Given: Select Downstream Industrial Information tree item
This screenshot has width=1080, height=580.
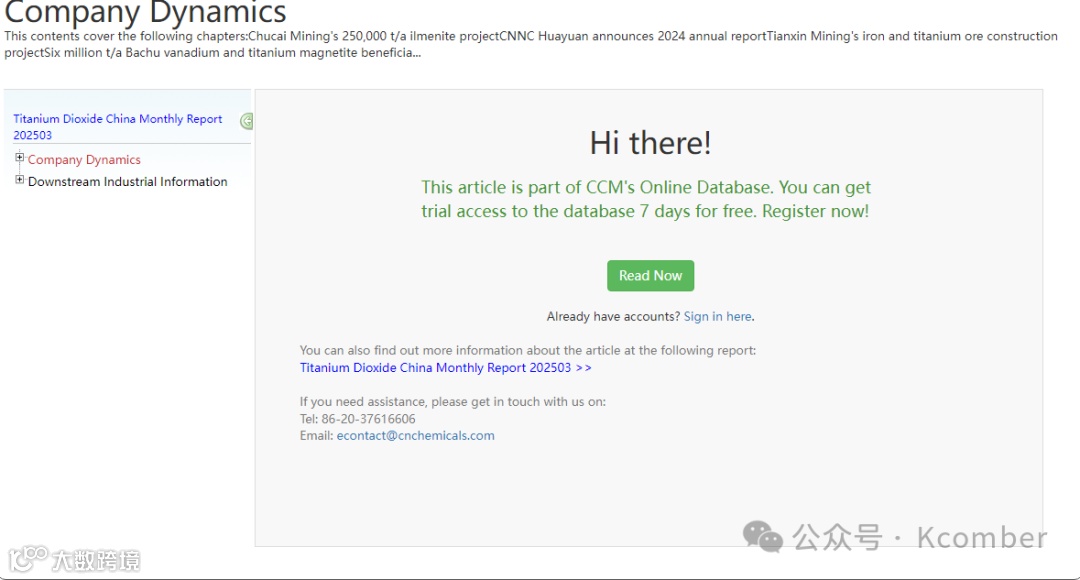Looking at the screenshot, I should click(x=127, y=182).
